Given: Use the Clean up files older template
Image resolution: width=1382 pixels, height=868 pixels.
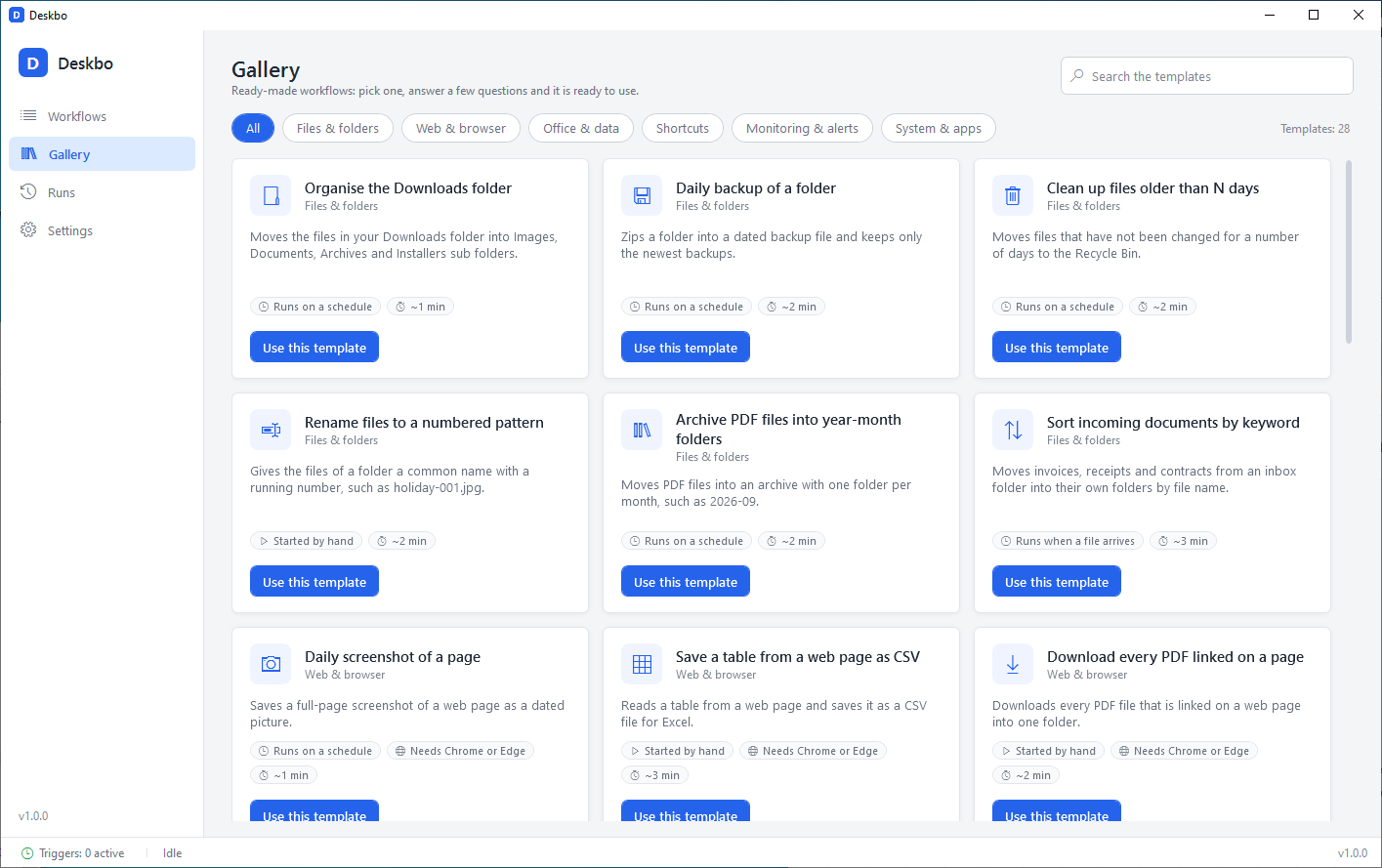Looking at the screenshot, I should coord(1057,348).
